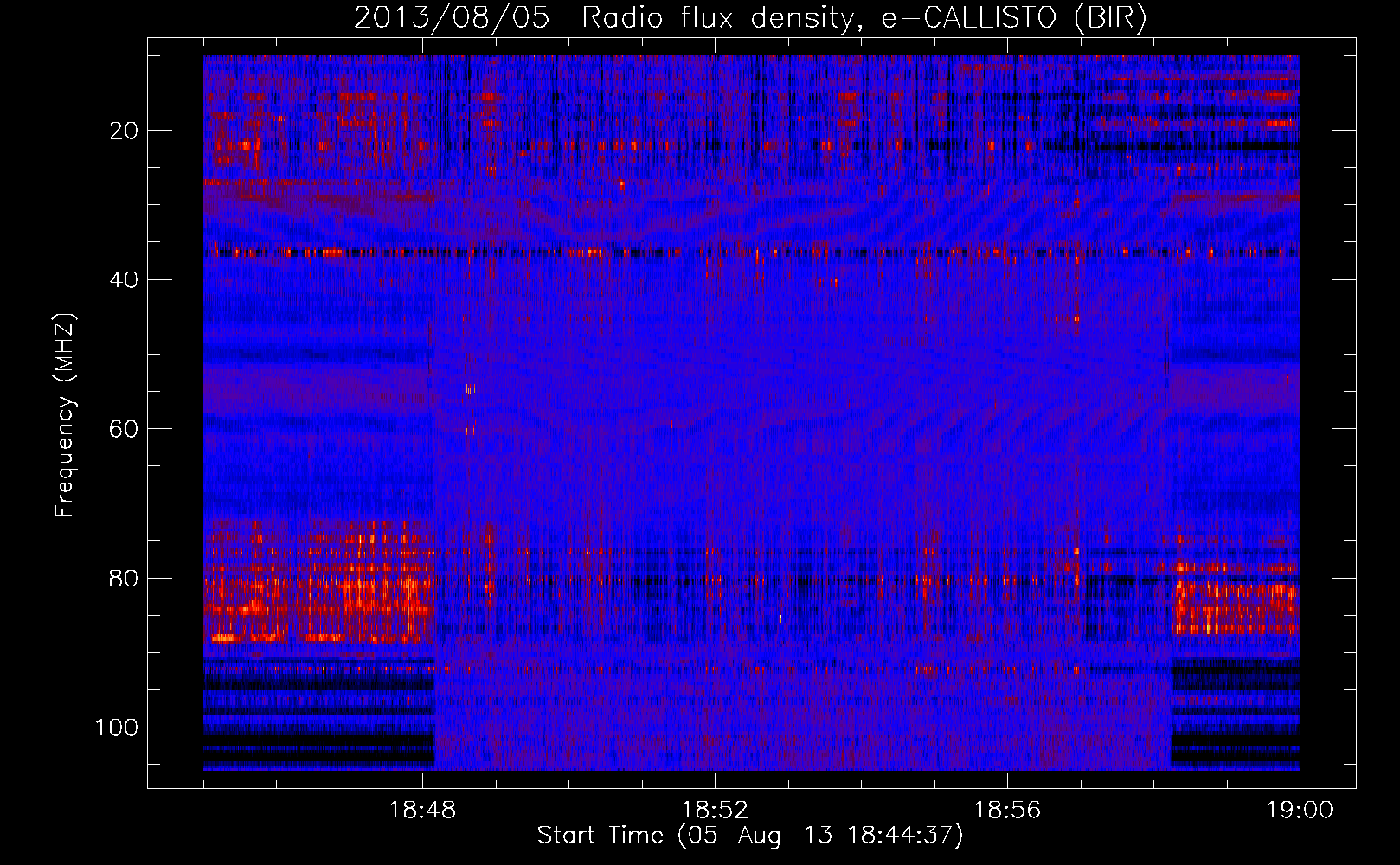1400x865 pixels.
Task: Select the "Frequency (MHZ)" y-axis label
Action: [65, 415]
